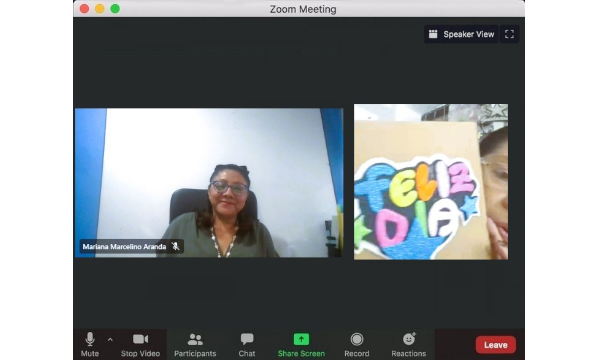Minimize the Zoom window with yellow button
Screen dimensions: 600x360
[x=99, y=9]
